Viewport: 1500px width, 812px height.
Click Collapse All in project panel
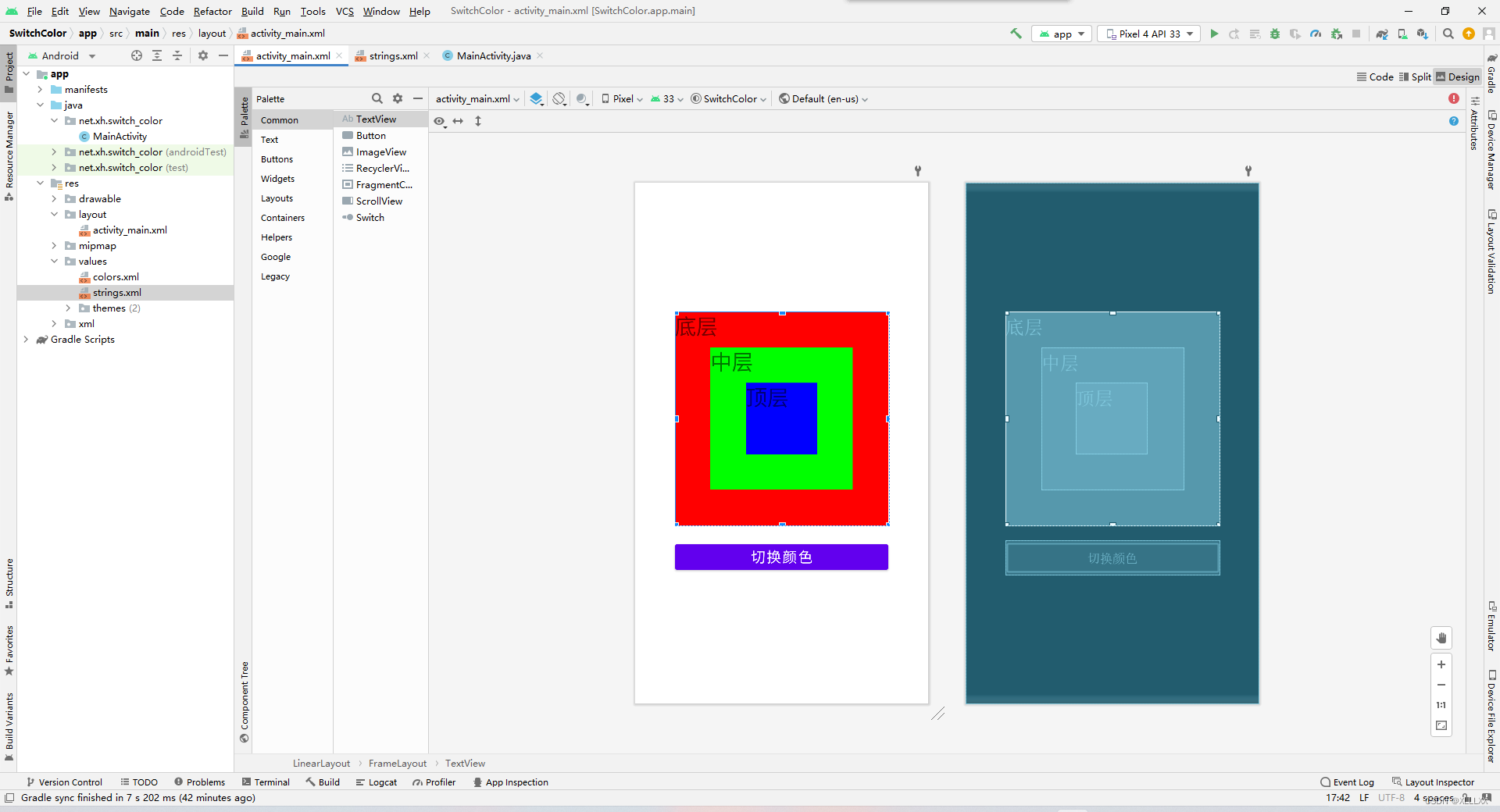tap(177, 55)
